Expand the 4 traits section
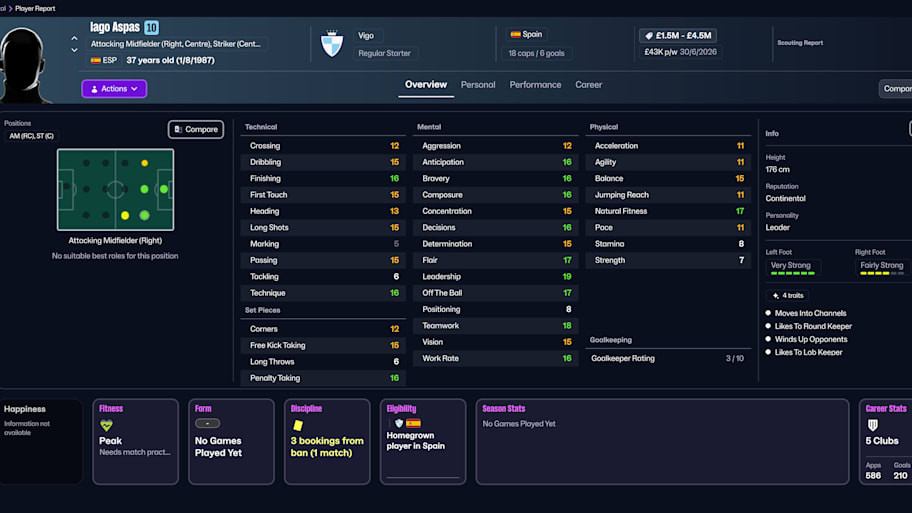912x513 pixels. pyautogui.click(x=786, y=296)
